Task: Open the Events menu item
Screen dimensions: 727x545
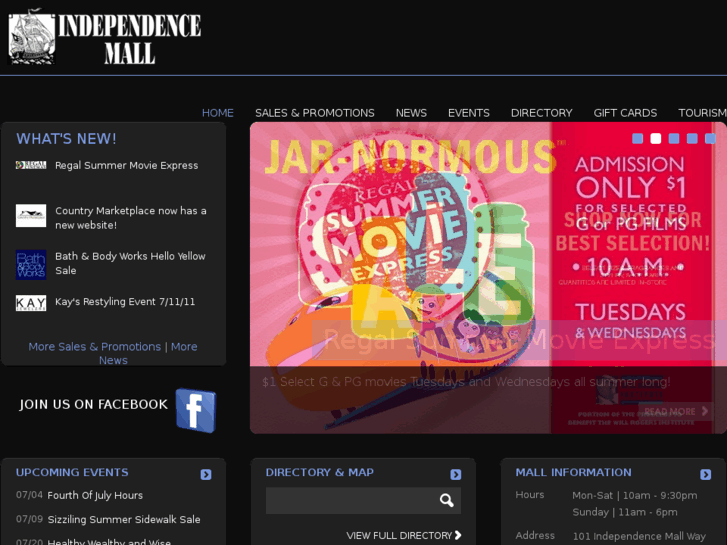Action: [x=469, y=113]
